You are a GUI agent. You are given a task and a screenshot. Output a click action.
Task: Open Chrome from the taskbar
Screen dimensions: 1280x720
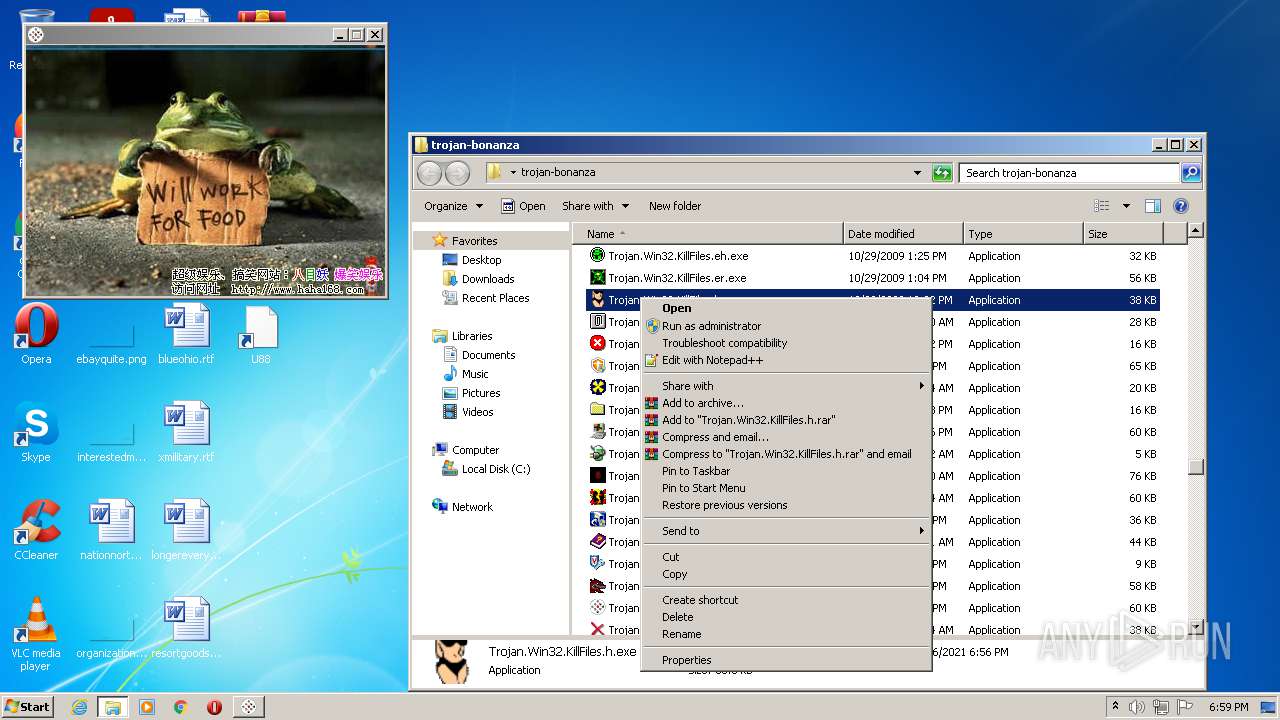click(x=181, y=707)
